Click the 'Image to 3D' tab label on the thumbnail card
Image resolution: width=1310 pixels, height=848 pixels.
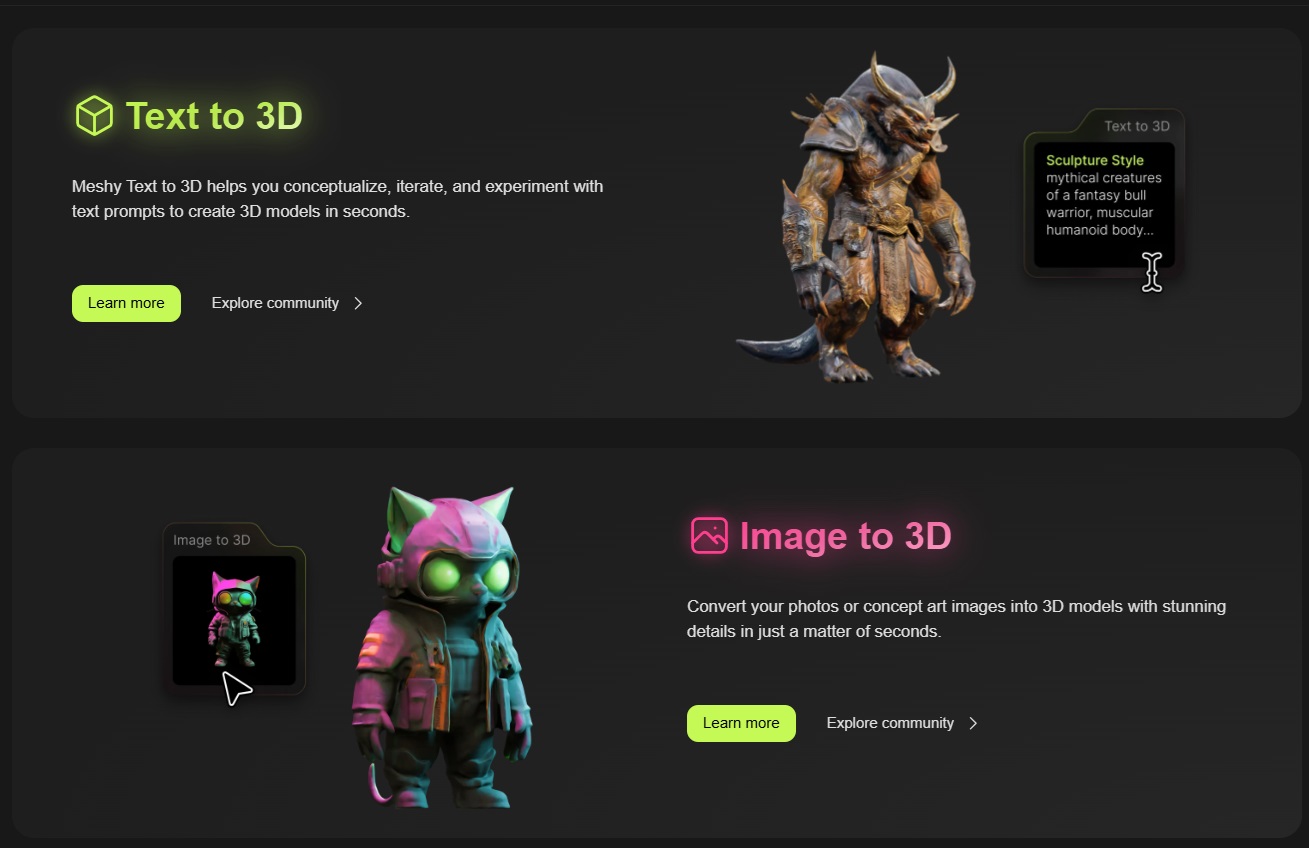pos(212,540)
